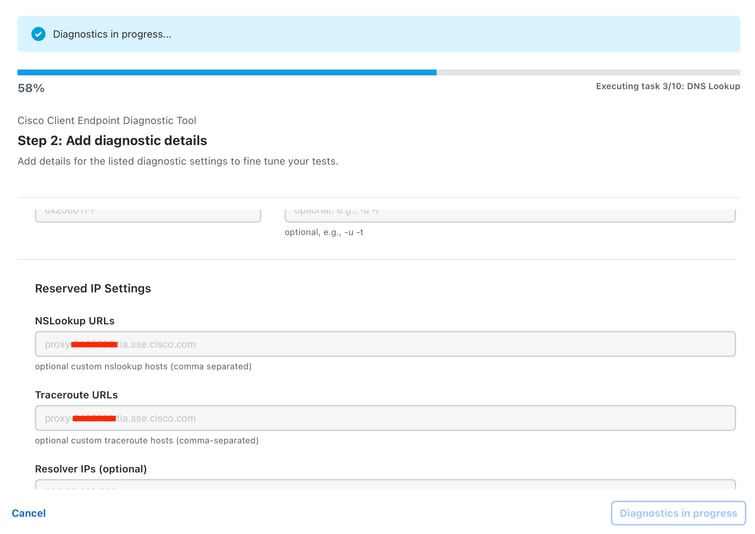This screenshot has width=755, height=534.
Task: Click the "Step 2: Add diagnostic details" heading
Action: click(x=112, y=141)
